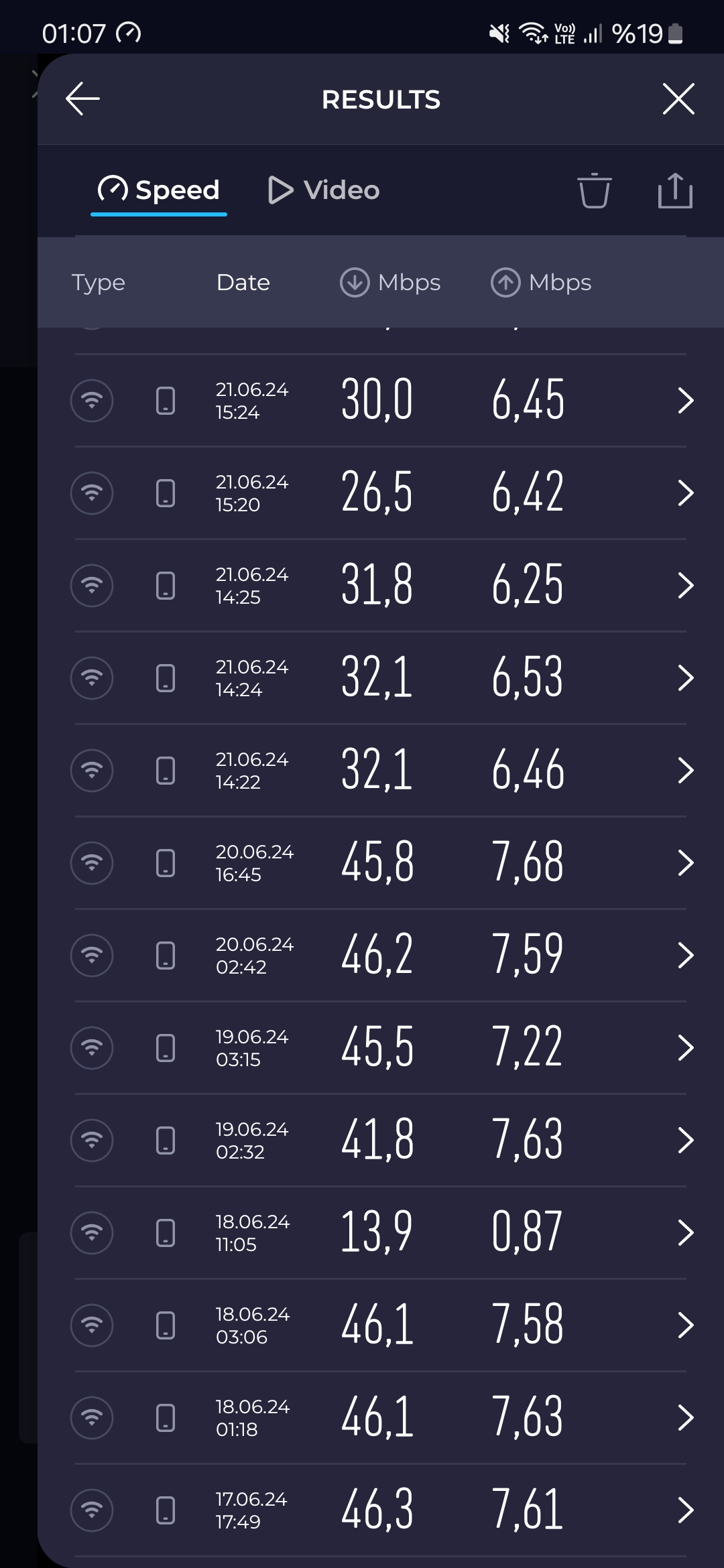Tap the phone device icon on 18.06.24 01:18 row
This screenshot has width=724, height=1568.
pos(166,1418)
